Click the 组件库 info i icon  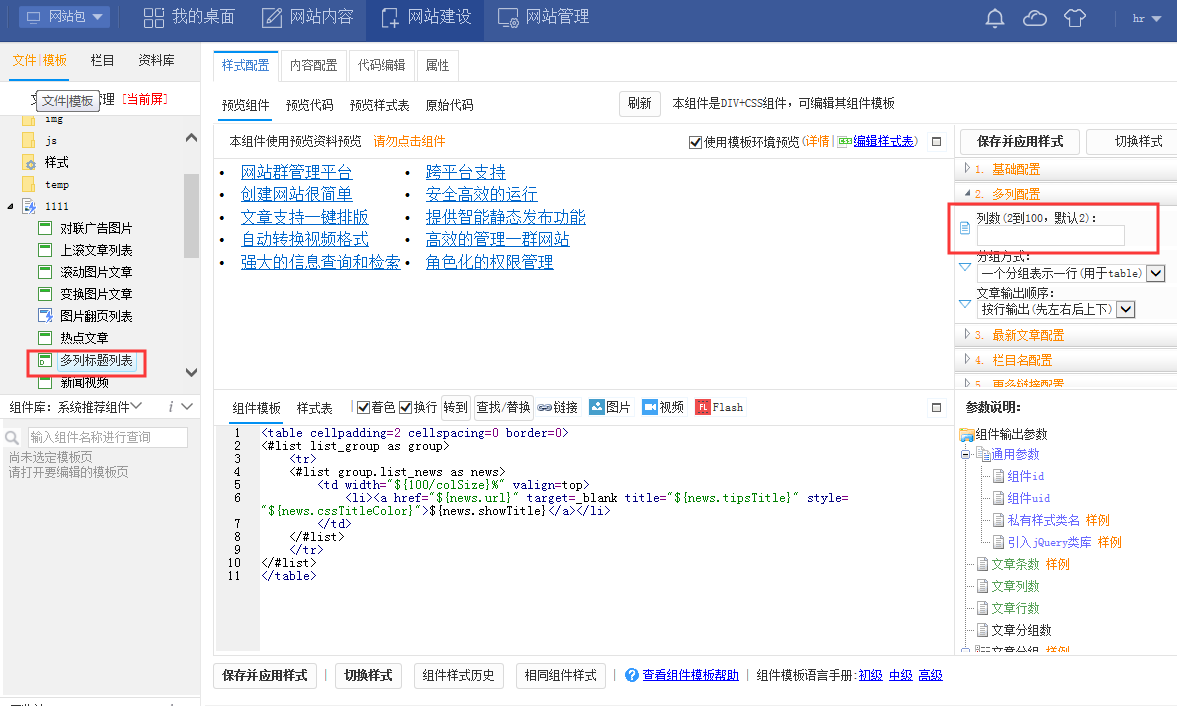[x=170, y=407]
